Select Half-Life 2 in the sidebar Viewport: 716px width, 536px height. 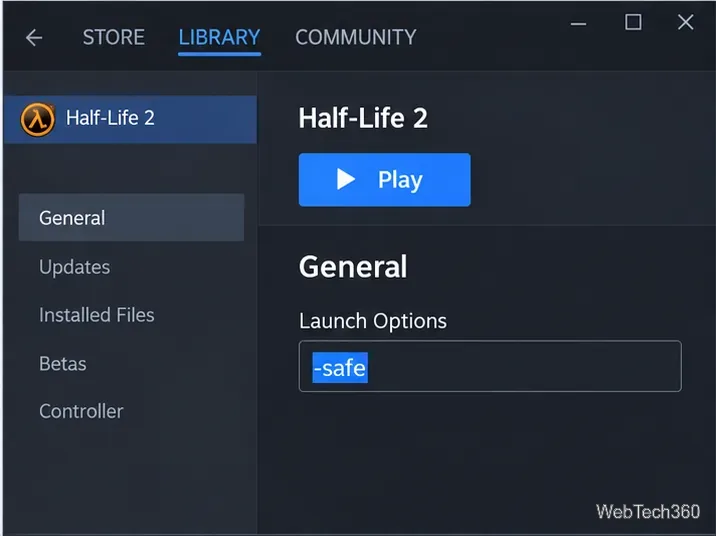coord(130,119)
